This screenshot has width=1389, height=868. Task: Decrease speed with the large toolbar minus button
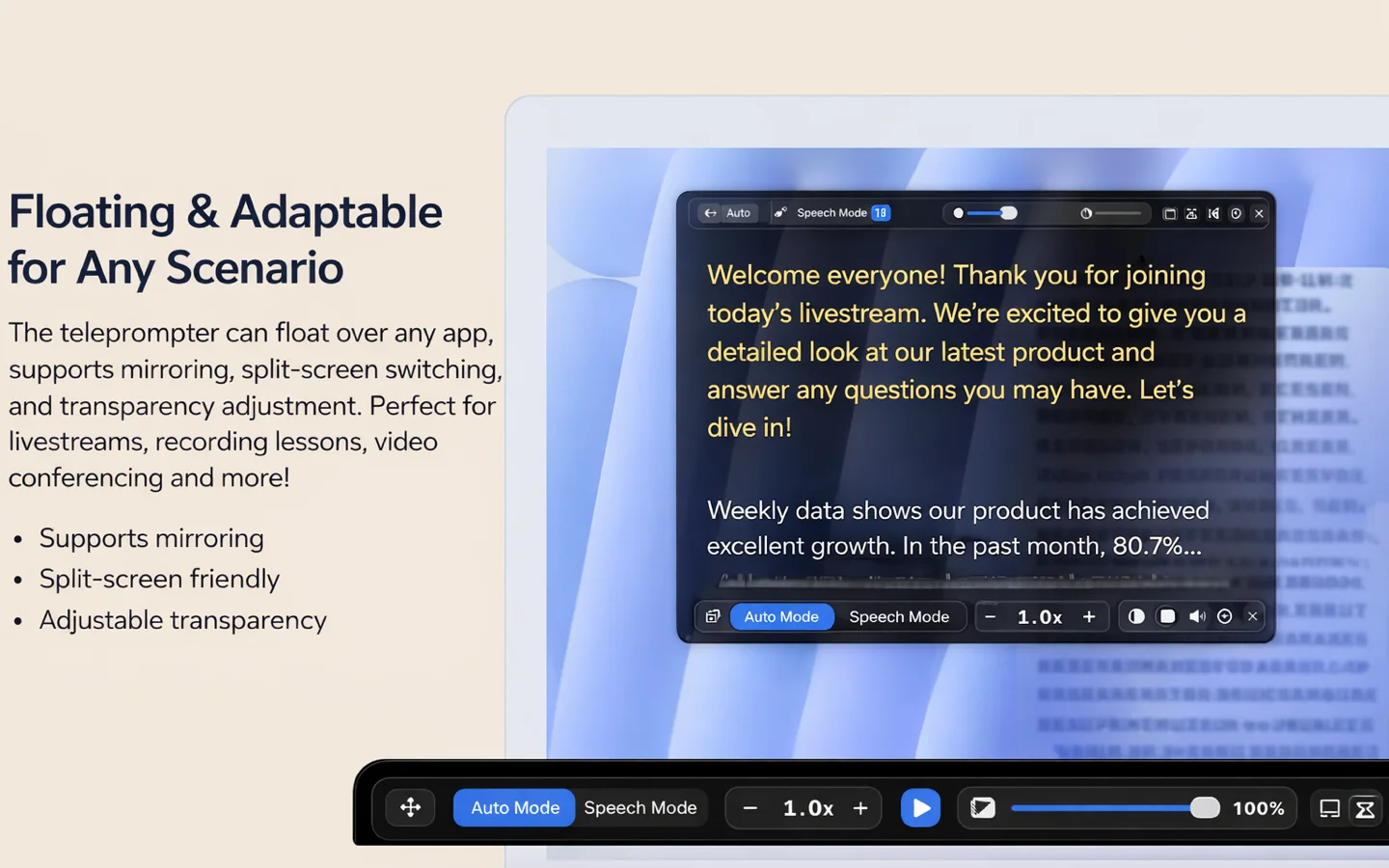tap(749, 808)
